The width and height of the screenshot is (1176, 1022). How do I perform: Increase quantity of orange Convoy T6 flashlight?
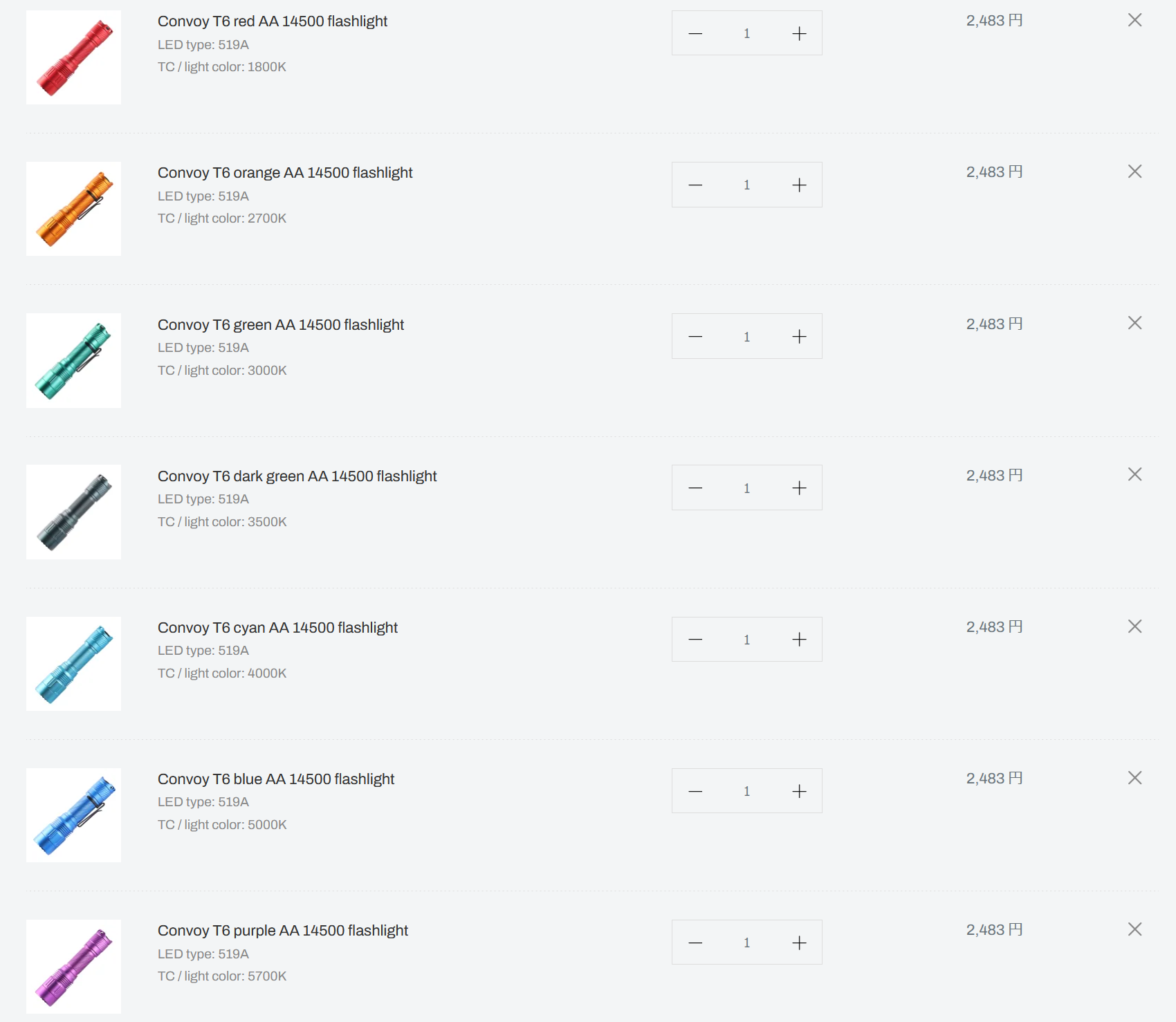pos(799,185)
